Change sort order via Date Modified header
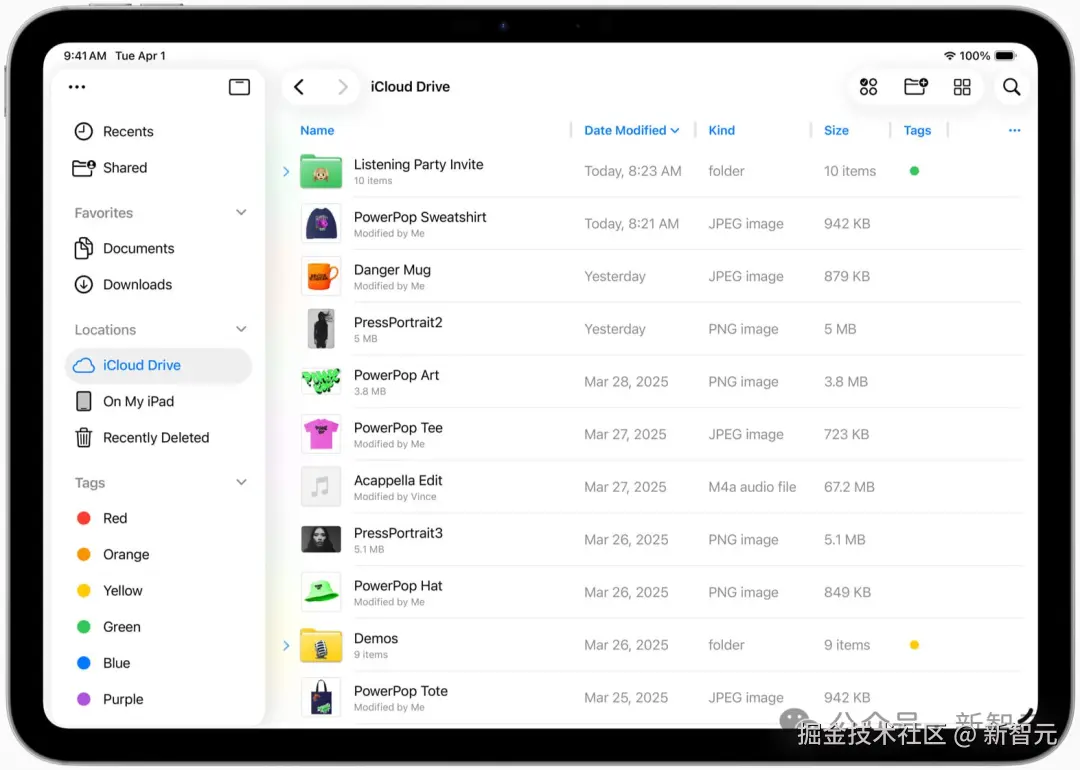 [x=632, y=130]
